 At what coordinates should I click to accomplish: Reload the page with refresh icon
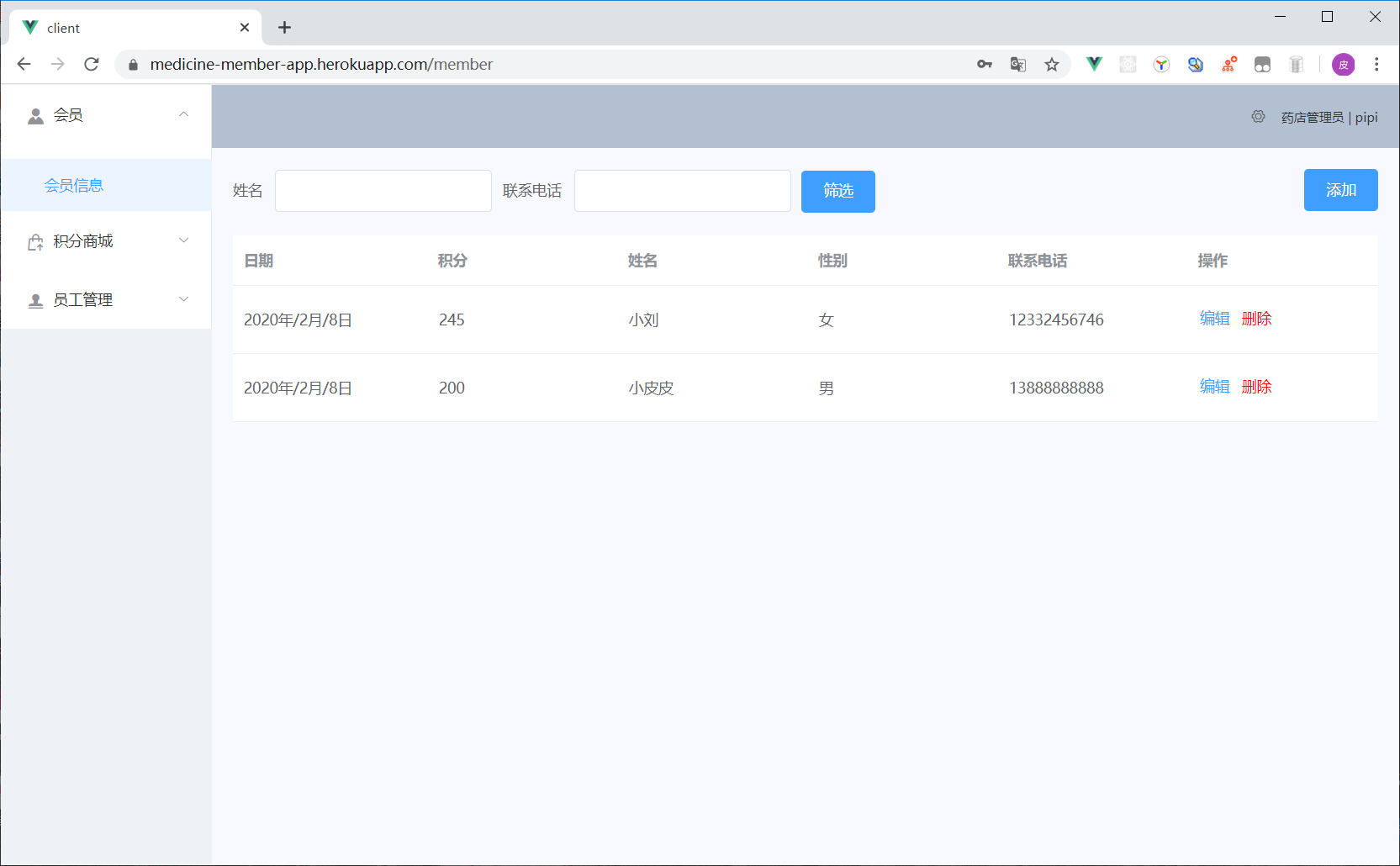pos(92,64)
